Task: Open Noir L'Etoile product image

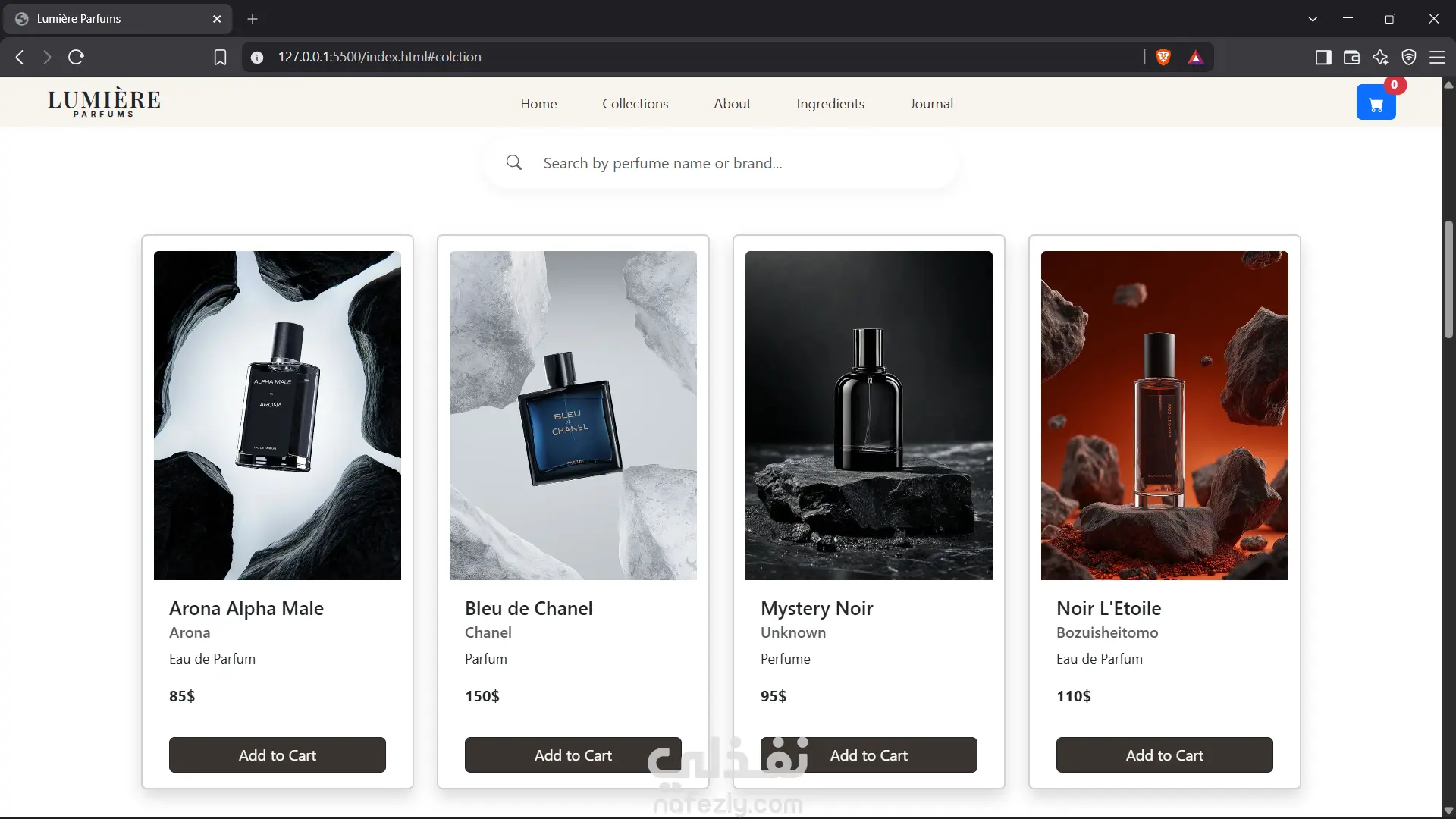Action: [1165, 416]
